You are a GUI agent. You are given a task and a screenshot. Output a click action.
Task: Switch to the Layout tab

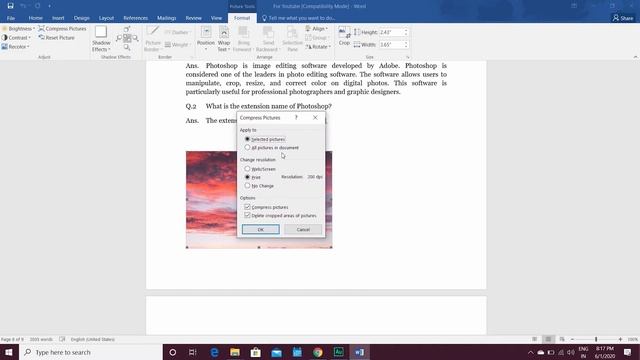pyautogui.click(x=106, y=18)
